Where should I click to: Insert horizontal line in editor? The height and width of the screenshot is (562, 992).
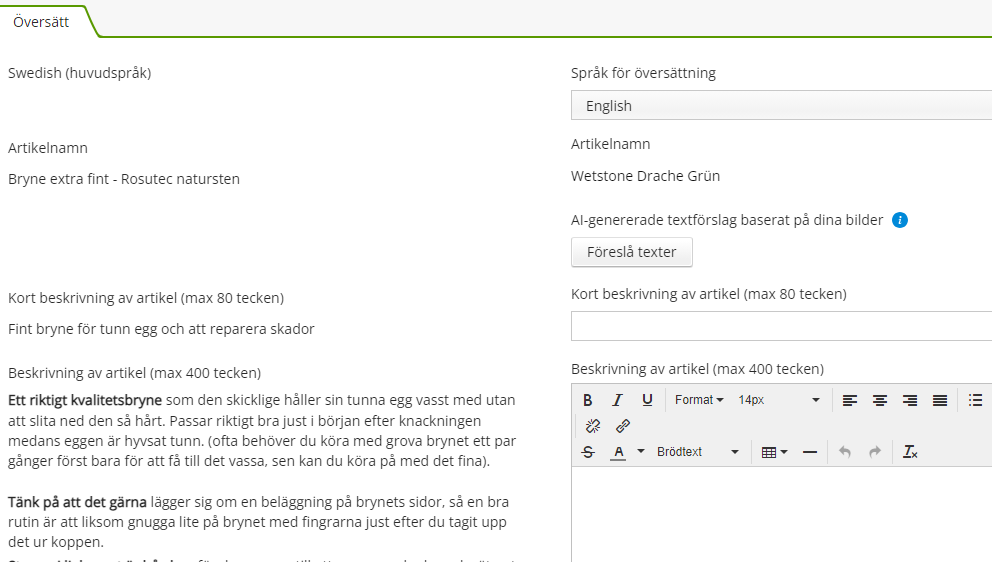pos(810,452)
